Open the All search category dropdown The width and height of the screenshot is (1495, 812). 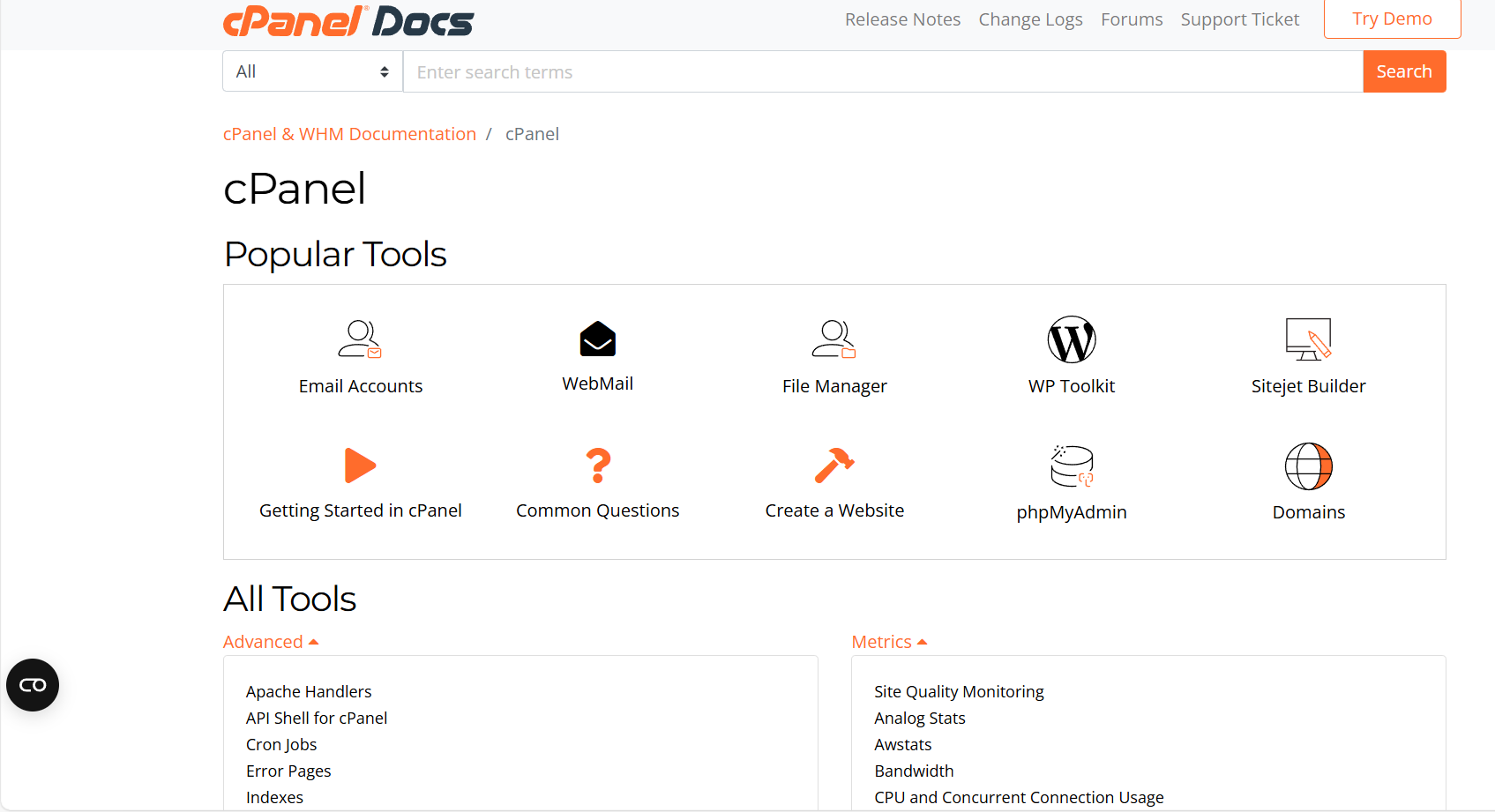pyautogui.click(x=313, y=71)
